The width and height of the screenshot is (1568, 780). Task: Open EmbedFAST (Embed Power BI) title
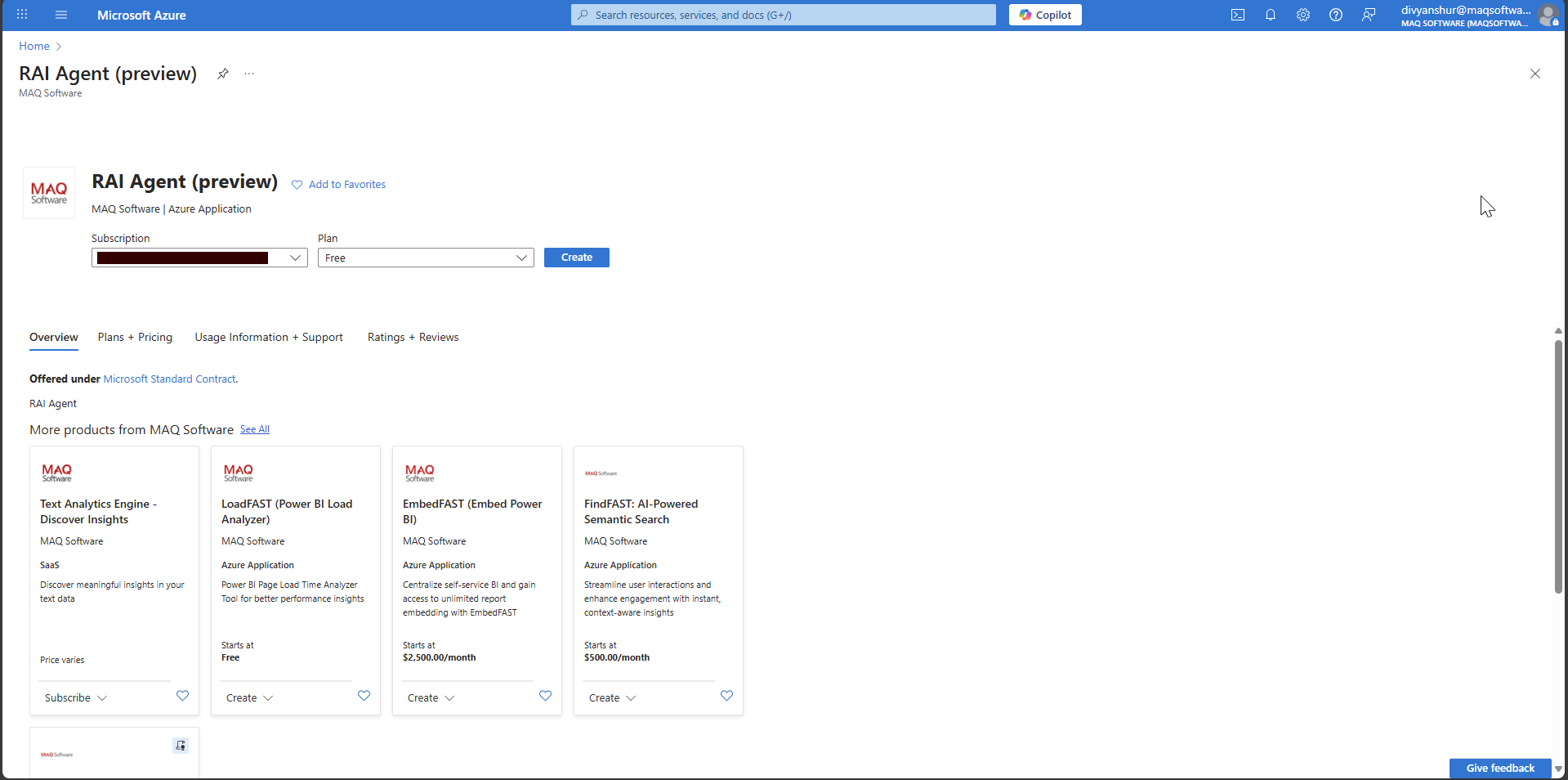(472, 512)
